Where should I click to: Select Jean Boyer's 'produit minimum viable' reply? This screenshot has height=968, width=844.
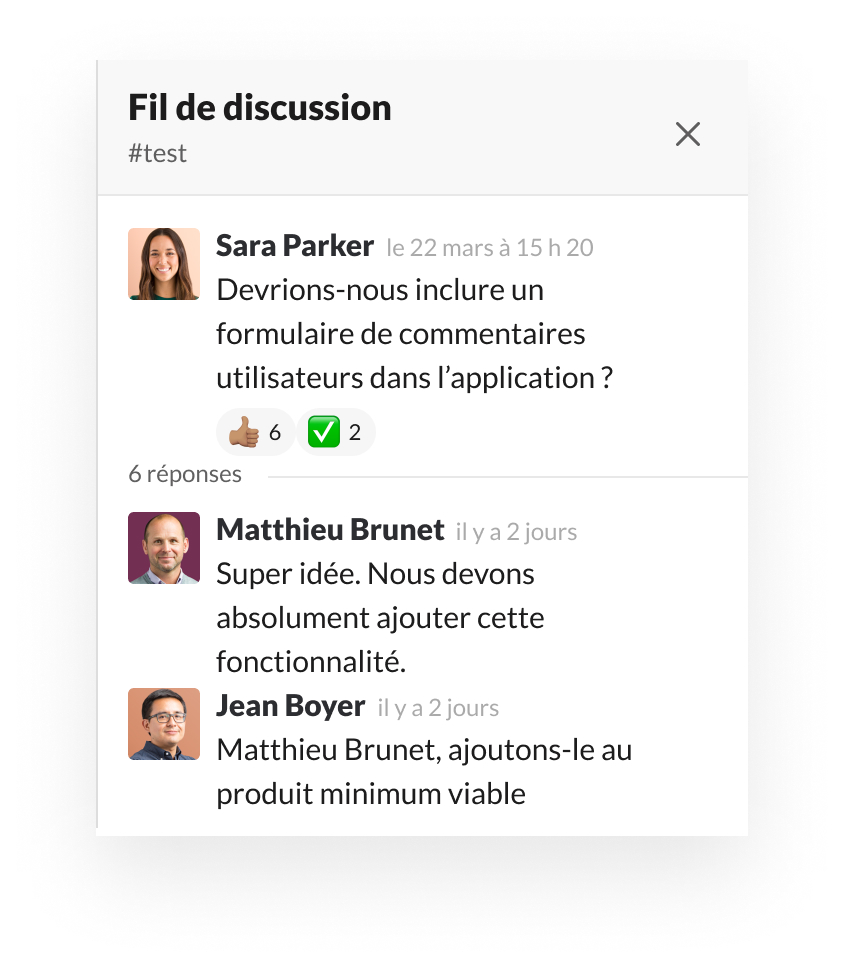(424, 772)
